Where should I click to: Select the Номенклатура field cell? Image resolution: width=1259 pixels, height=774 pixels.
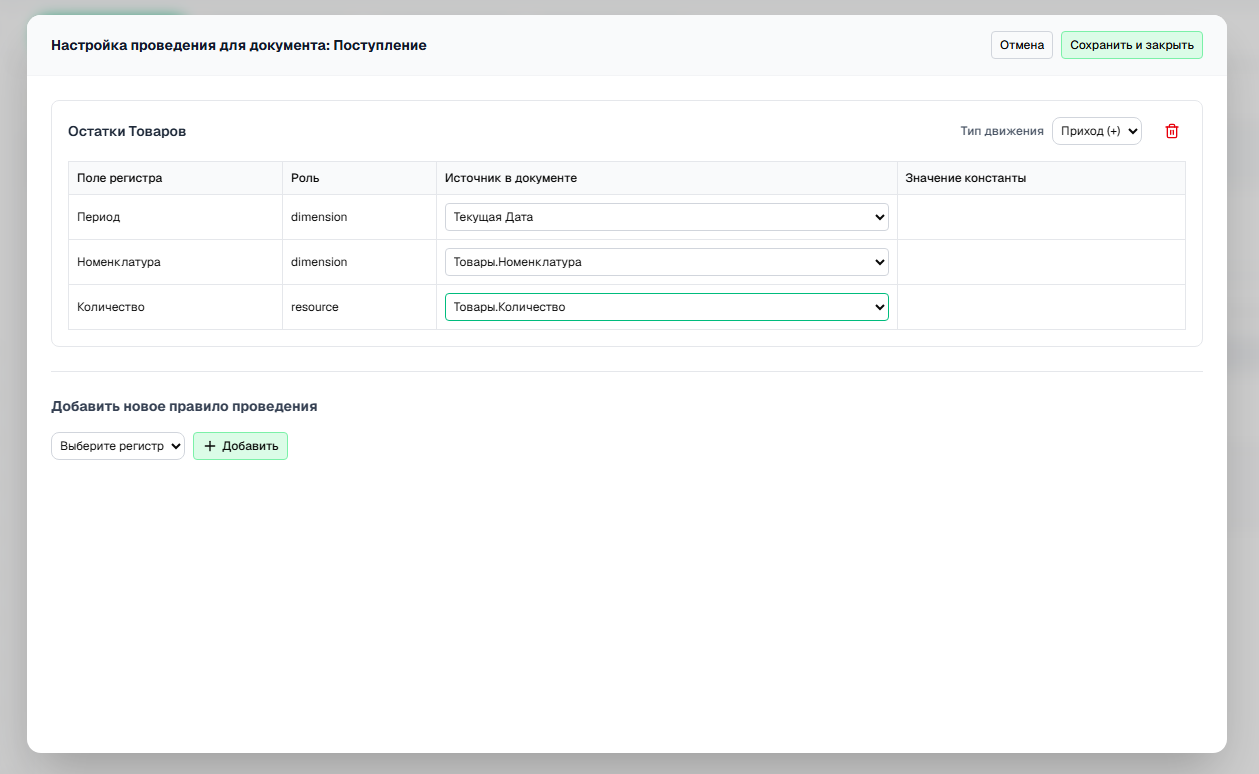(175, 262)
